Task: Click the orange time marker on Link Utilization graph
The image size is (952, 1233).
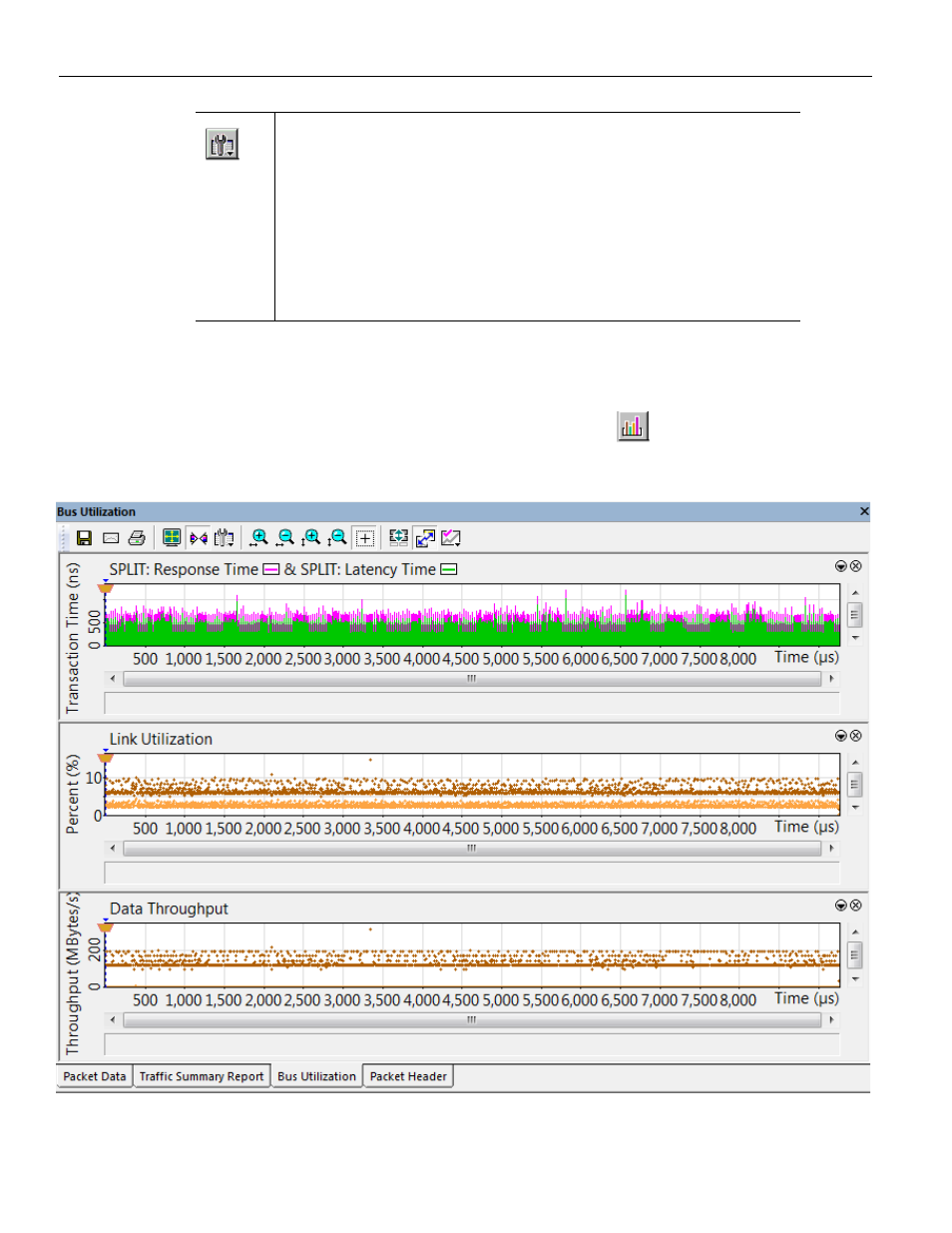Action: [x=106, y=758]
